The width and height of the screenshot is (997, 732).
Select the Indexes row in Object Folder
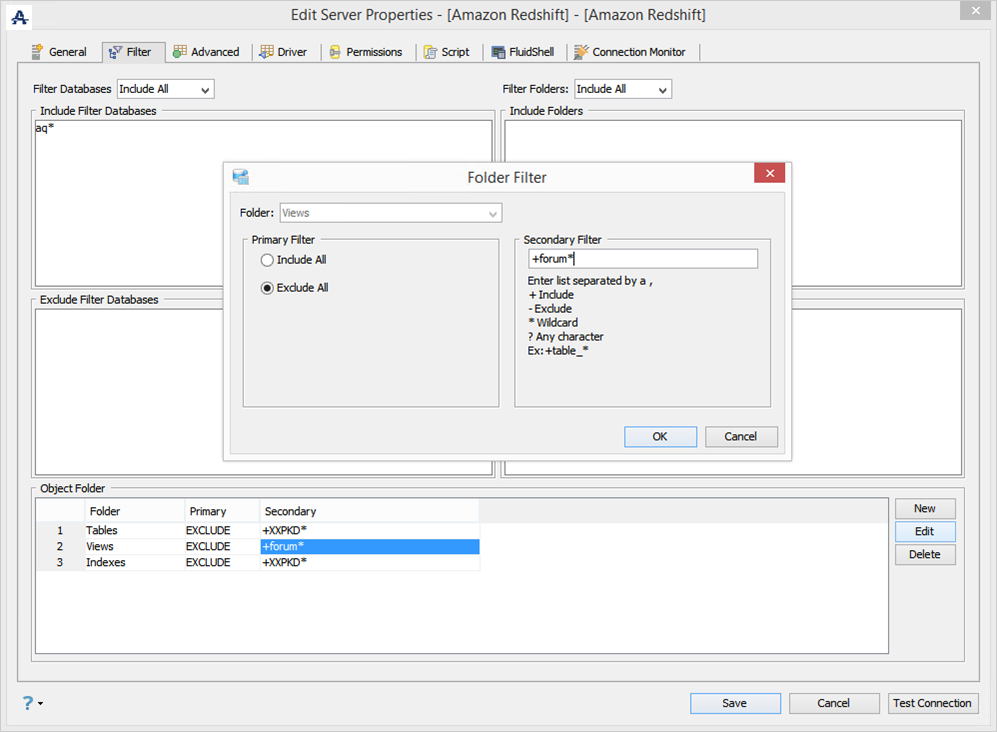(x=258, y=562)
